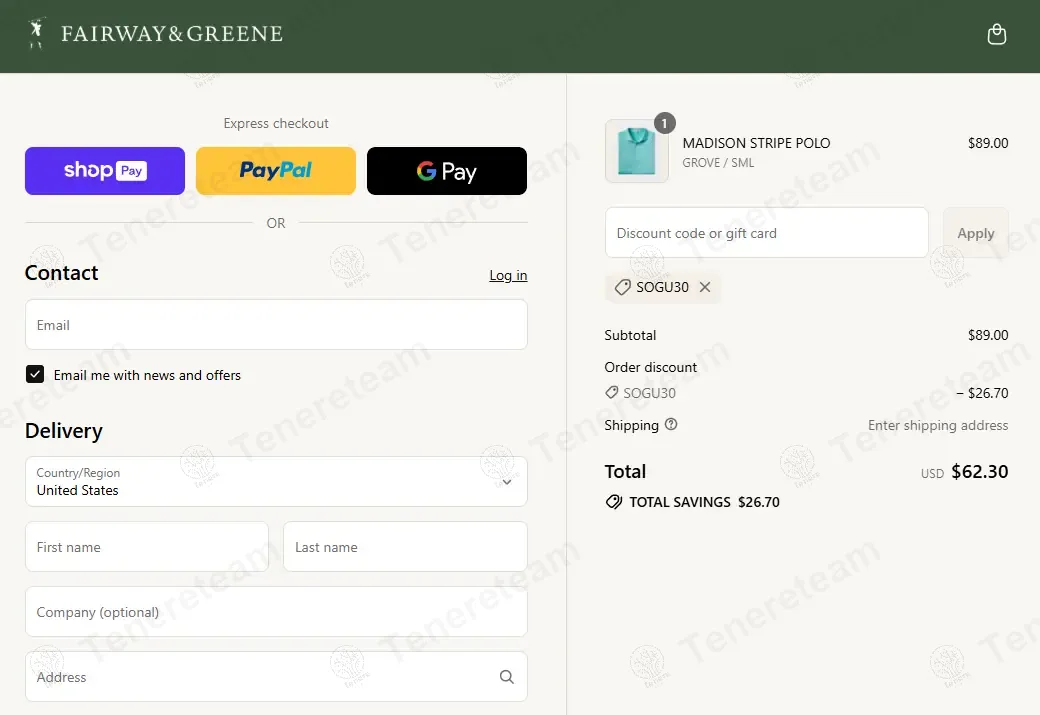Select the Last name field
This screenshot has height=715, width=1040.
click(405, 547)
